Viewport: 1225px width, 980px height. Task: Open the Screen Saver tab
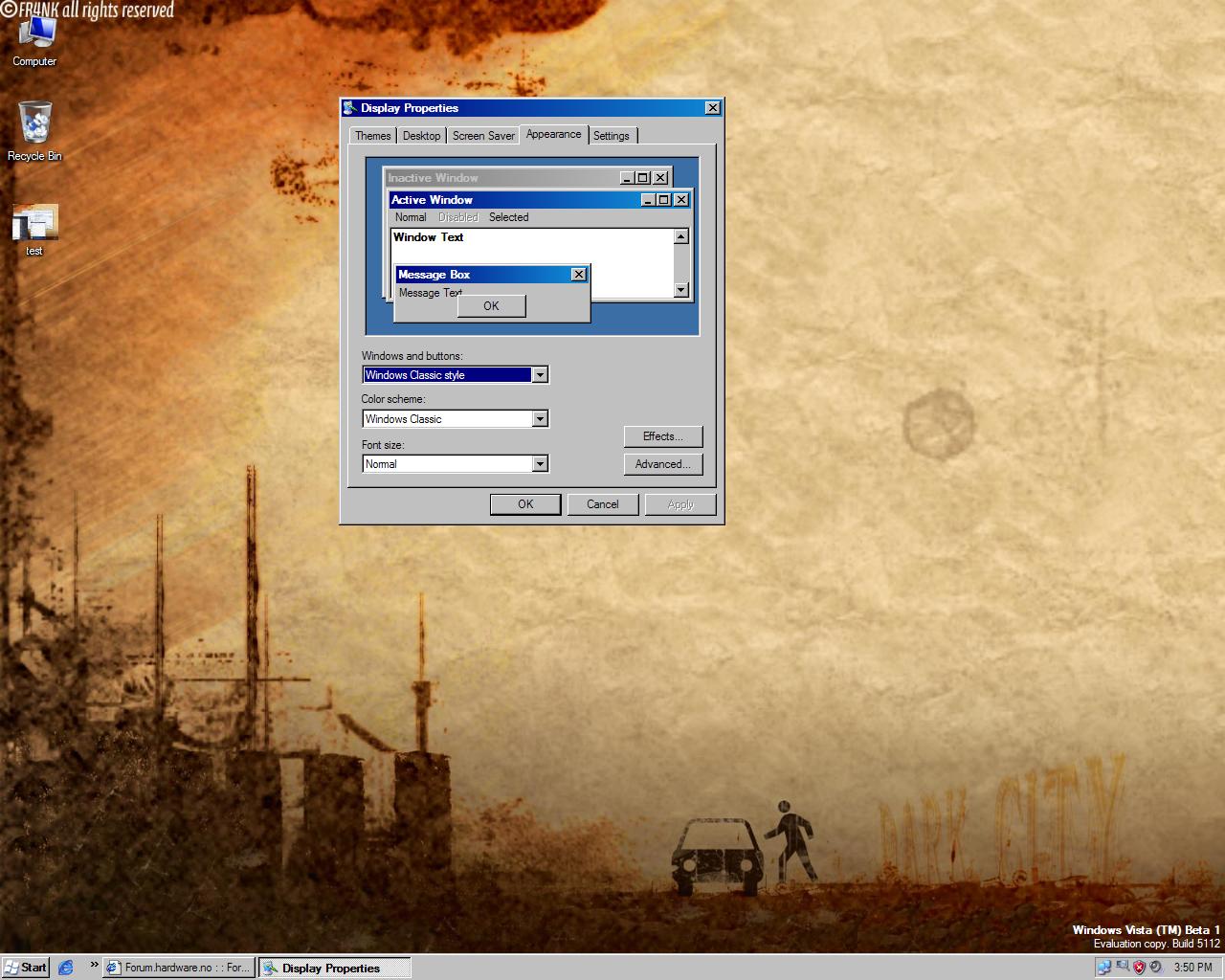coord(483,136)
